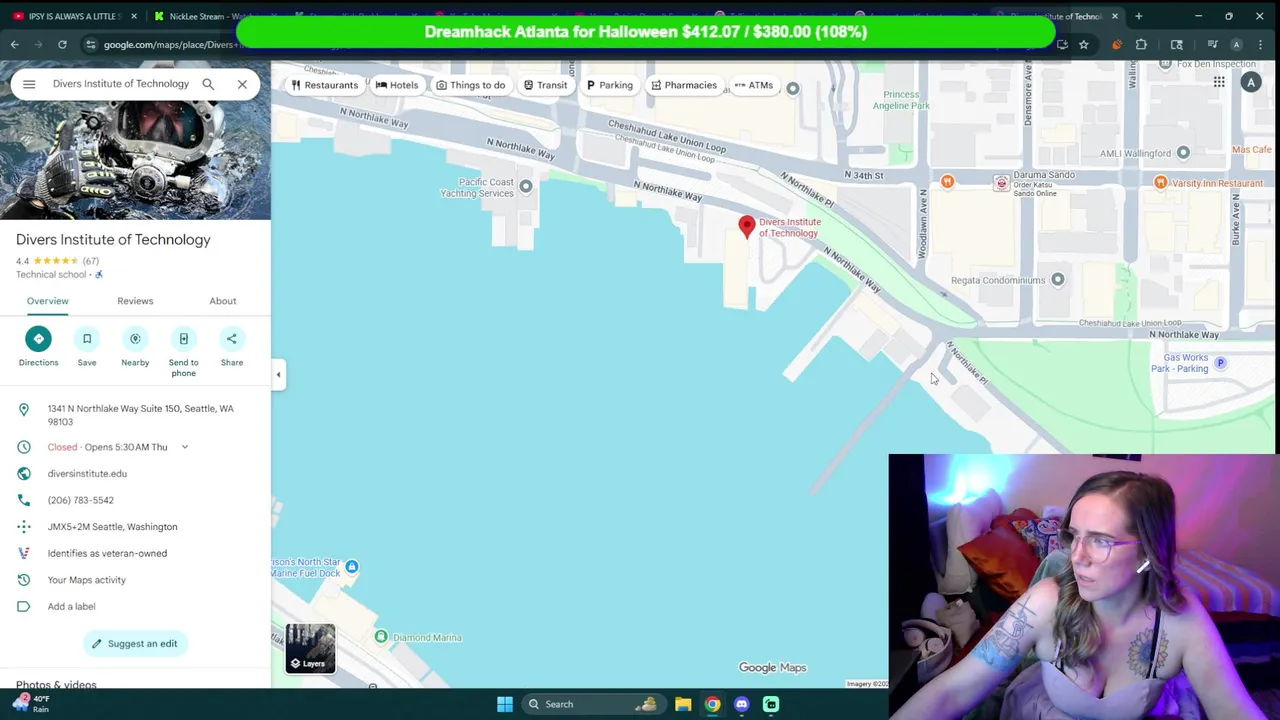Open the Google apps grid
The width and height of the screenshot is (1280, 720).
[1219, 83]
